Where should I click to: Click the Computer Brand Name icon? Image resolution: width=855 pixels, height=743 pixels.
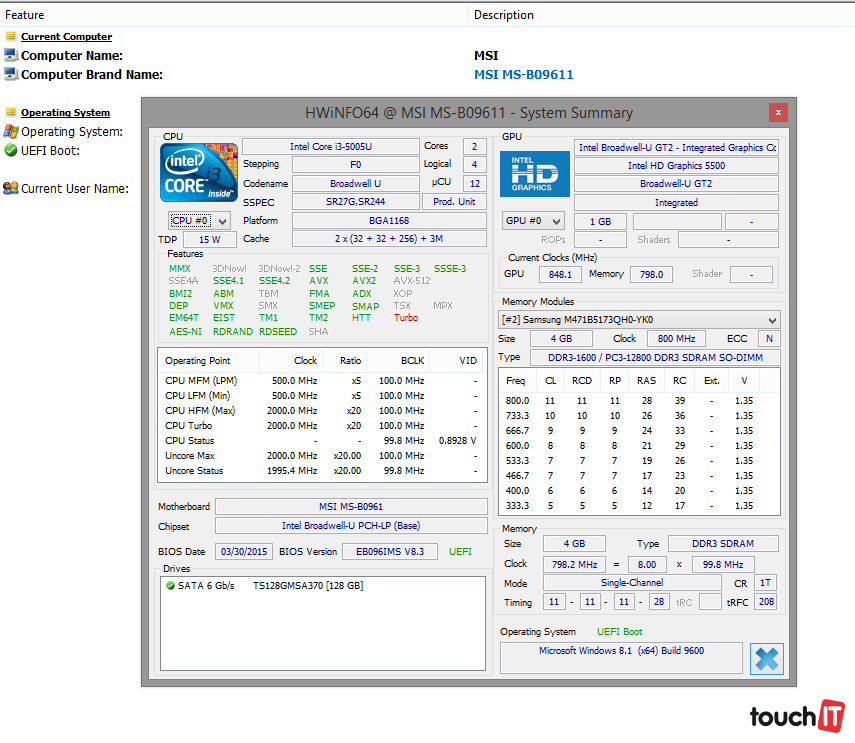(x=11, y=74)
